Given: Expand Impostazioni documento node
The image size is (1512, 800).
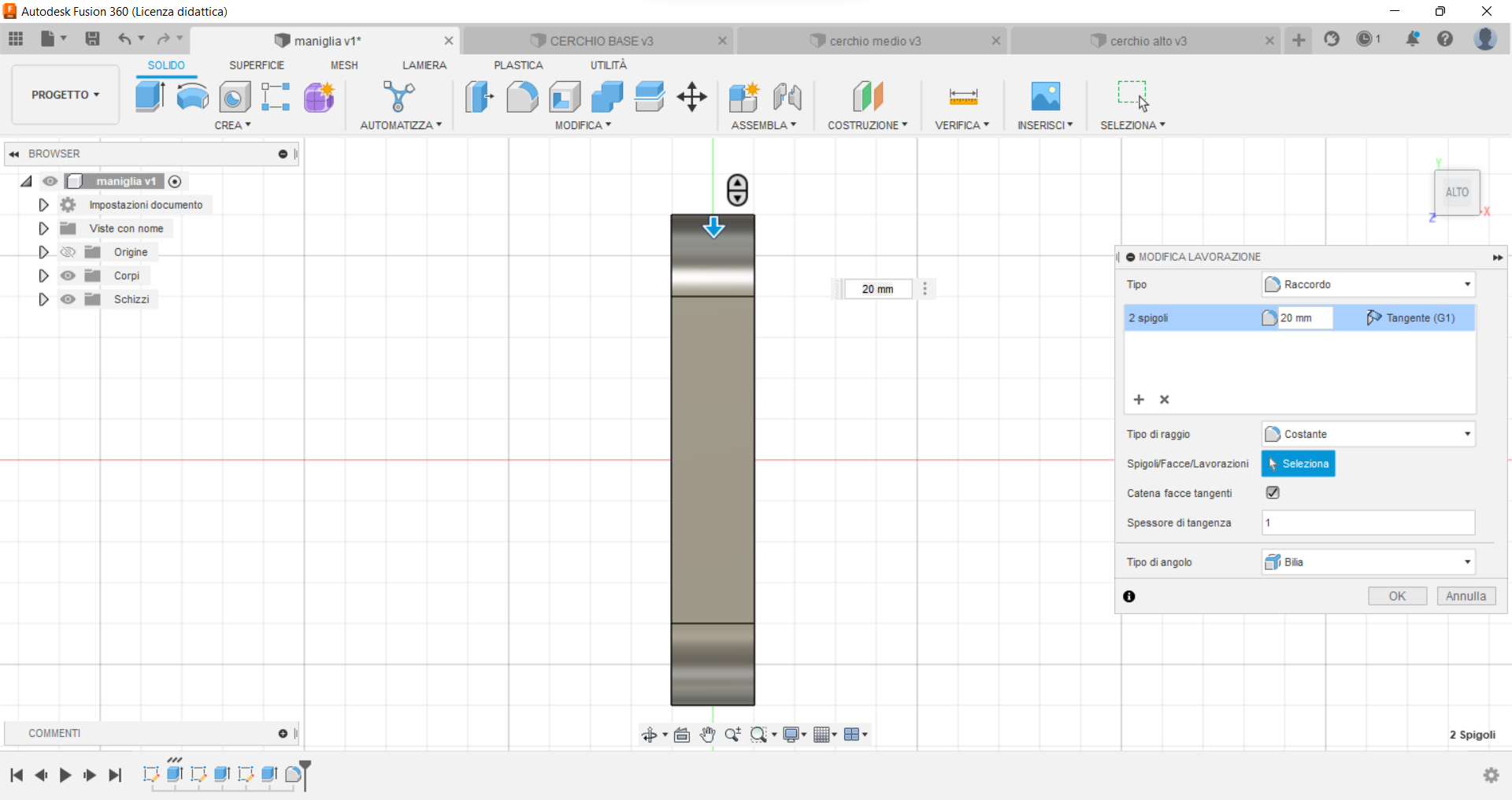Looking at the screenshot, I should (x=43, y=205).
